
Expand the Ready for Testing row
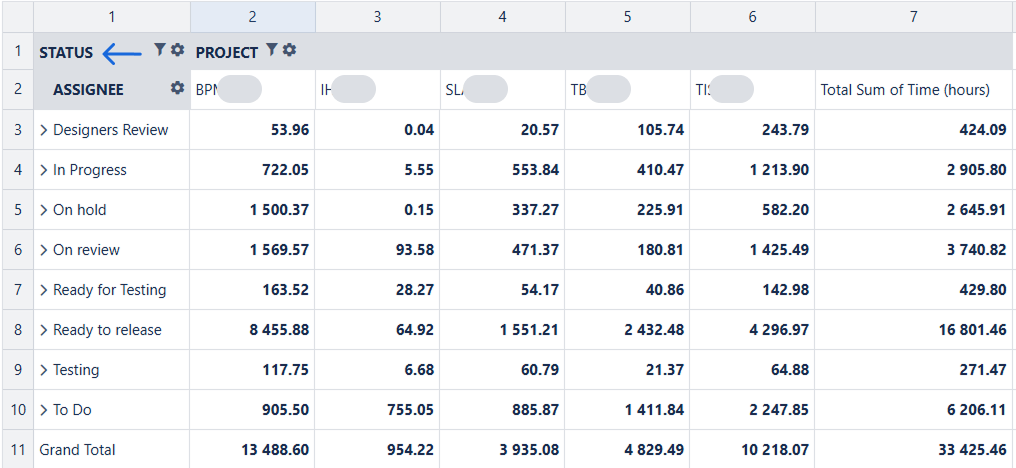[x=44, y=290]
